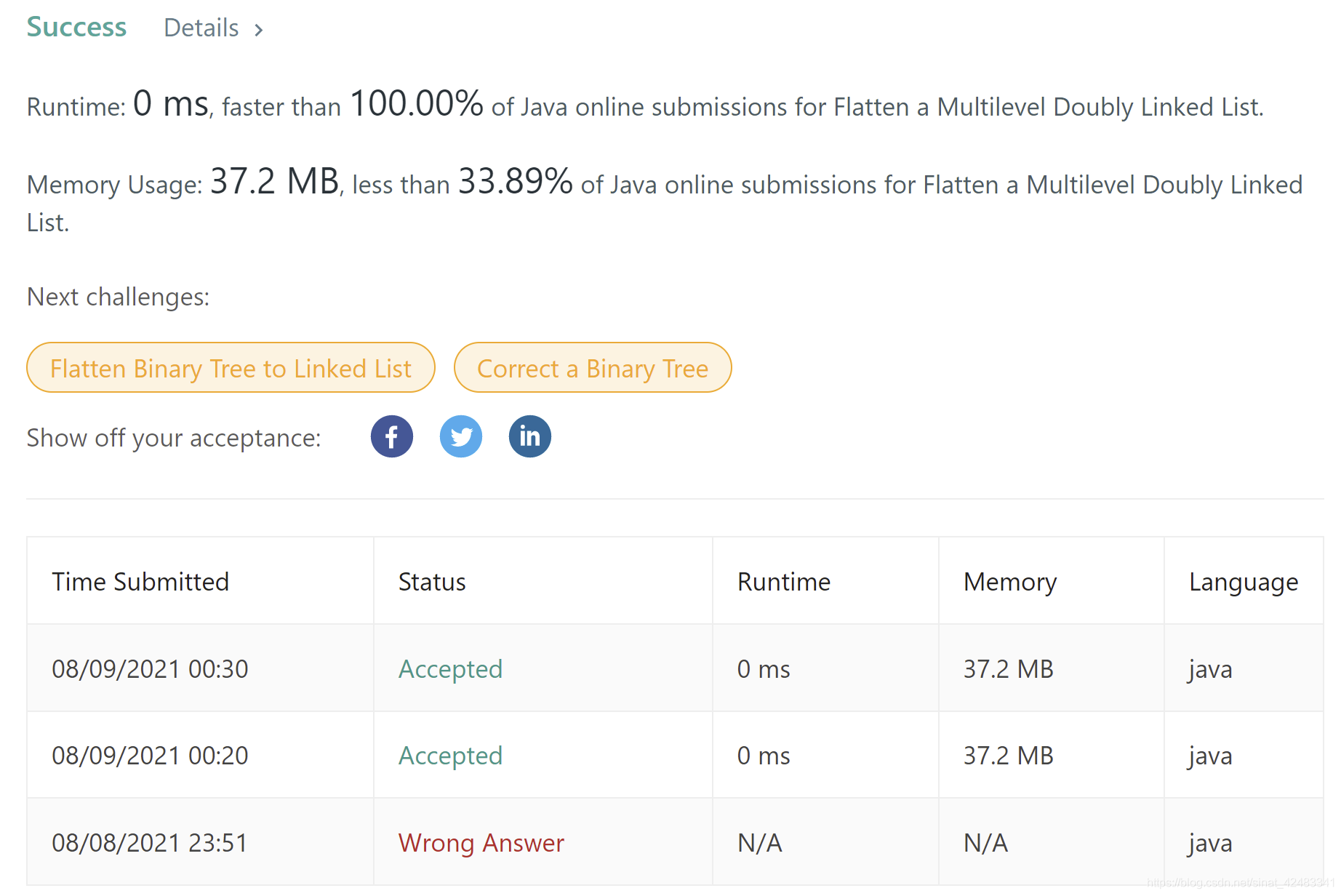
Task: Share acceptance on Facebook
Action: click(392, 436)
